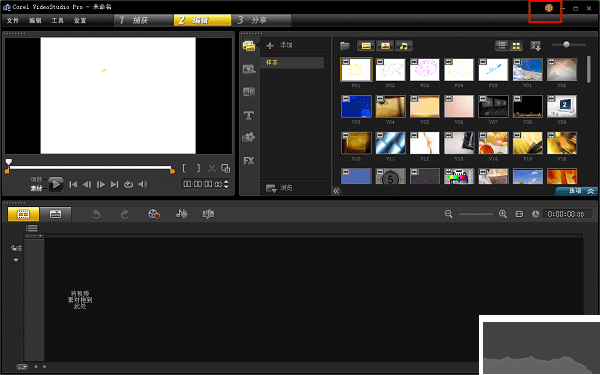Screen dimensions: 600x375
Task: Collapse the library folder panel with double chevron
Action: pyautogui.click(x=336, y=191)
